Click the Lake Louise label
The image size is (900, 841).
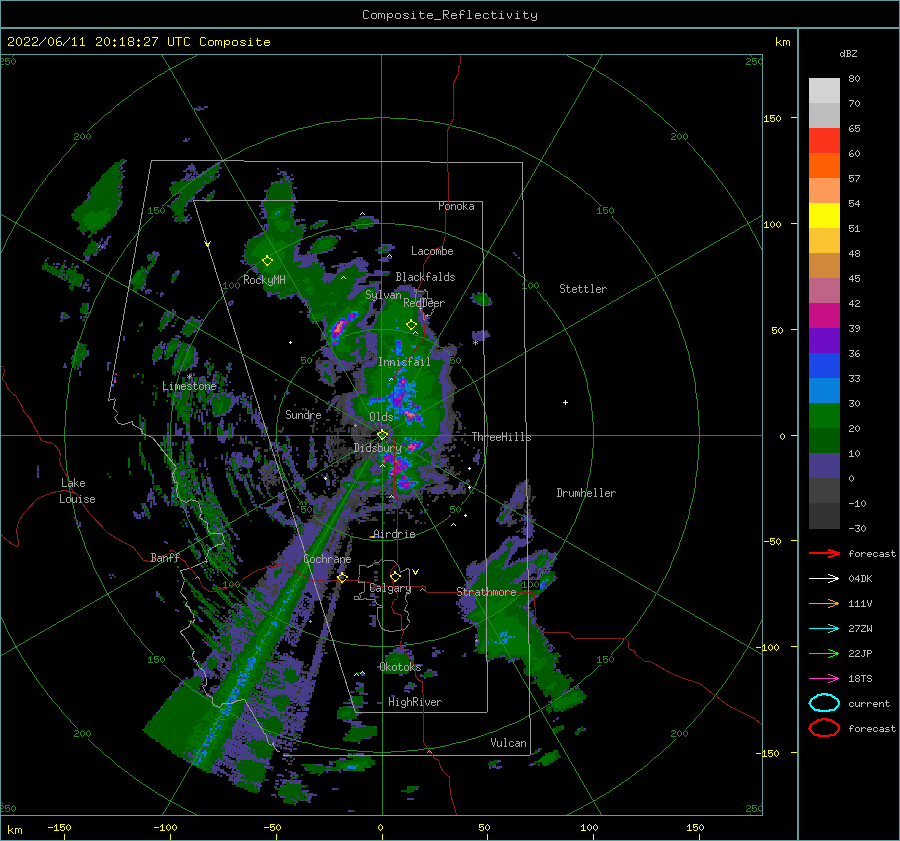77,491
